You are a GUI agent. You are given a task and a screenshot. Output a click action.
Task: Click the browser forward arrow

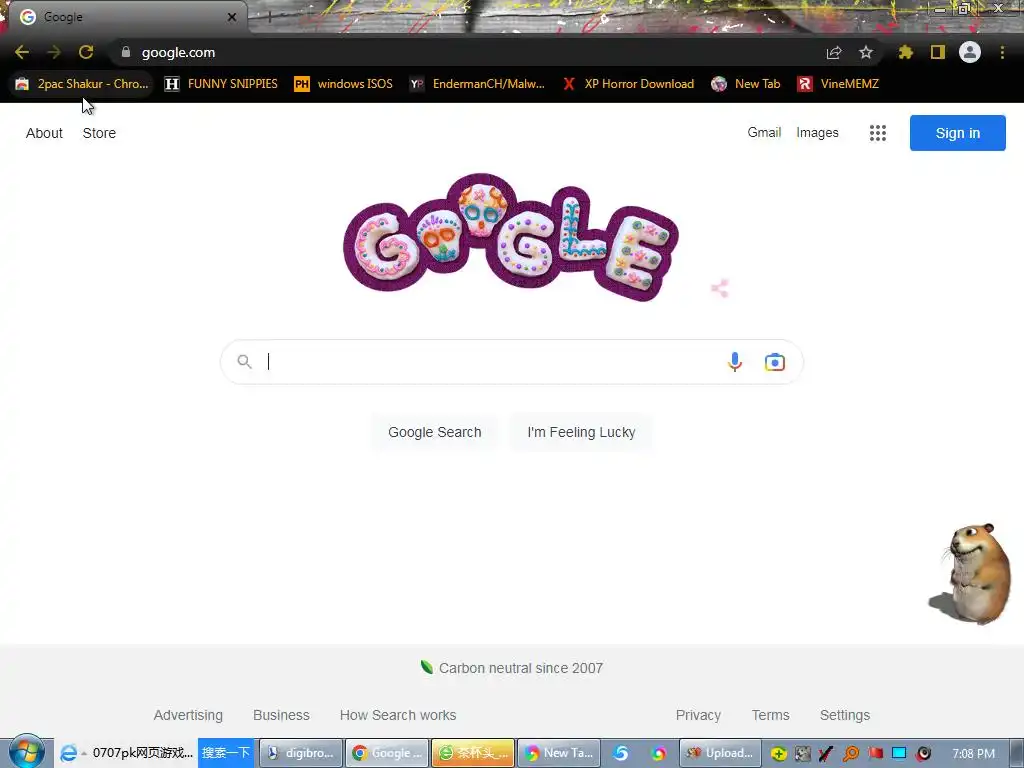54,52
